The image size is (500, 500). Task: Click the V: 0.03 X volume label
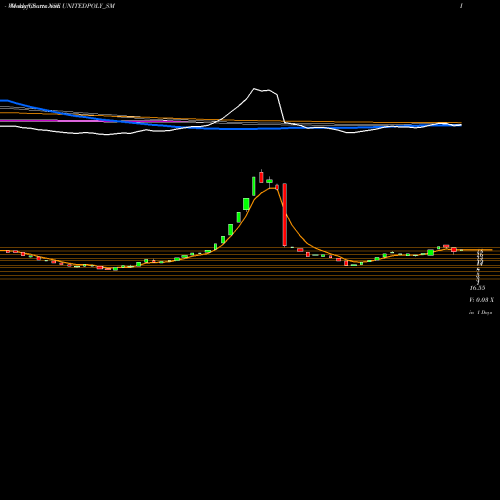481,300
